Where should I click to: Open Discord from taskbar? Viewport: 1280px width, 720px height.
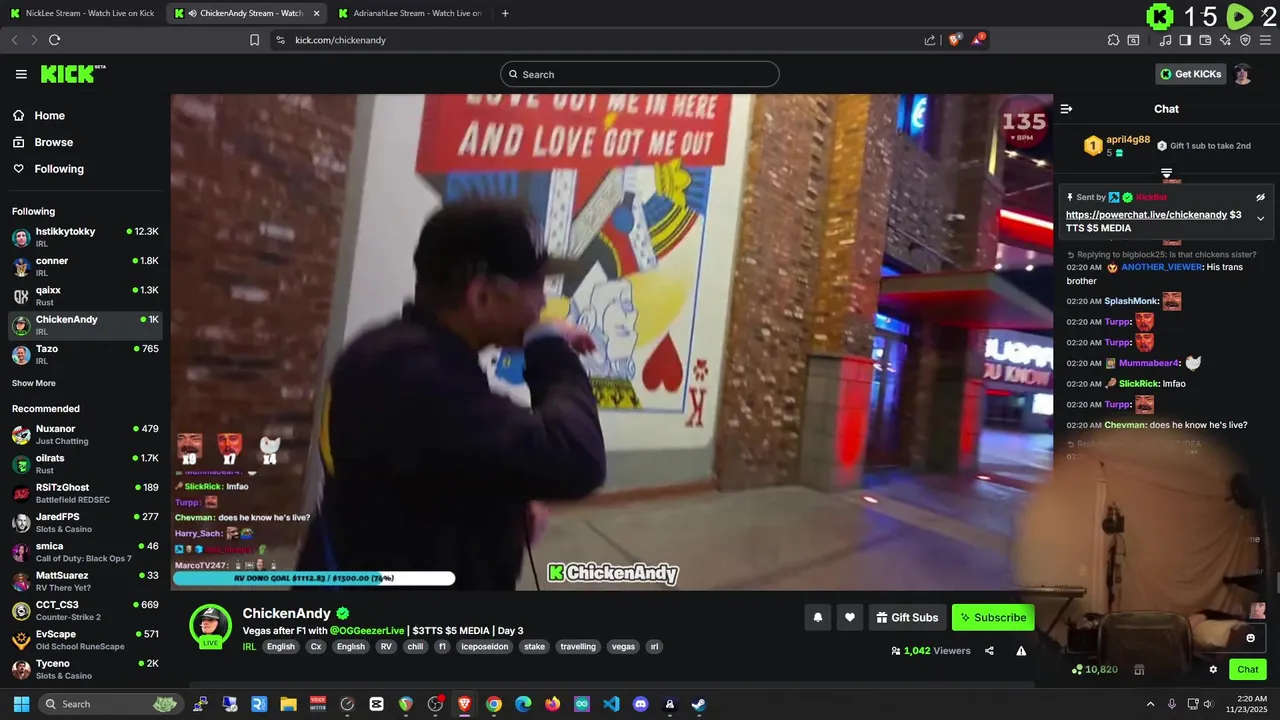[x=641, y=704]
